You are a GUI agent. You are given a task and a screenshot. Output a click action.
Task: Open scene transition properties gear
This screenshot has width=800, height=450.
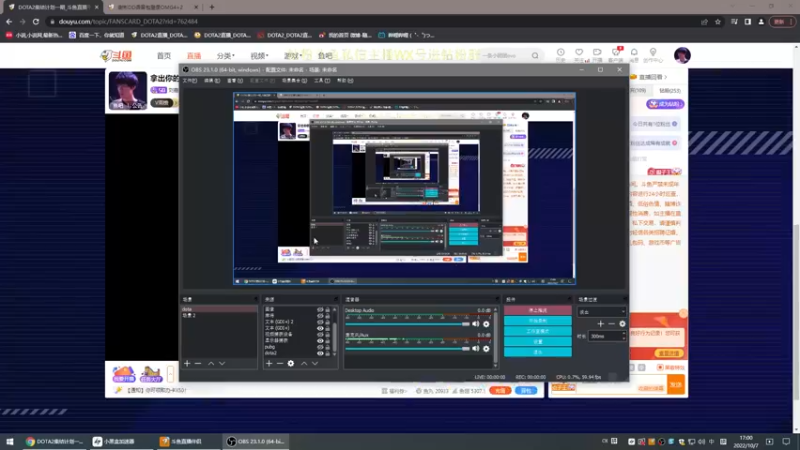point(622,323)
